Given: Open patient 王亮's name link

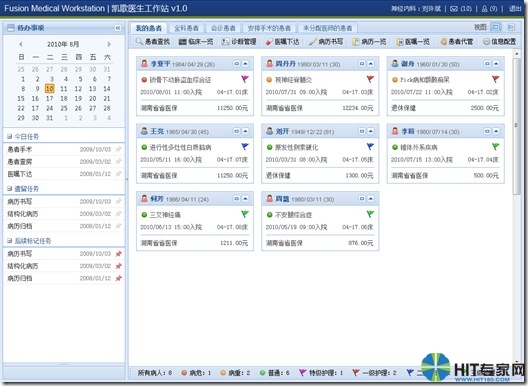Looking at the screenshot, I should pos(157,131).
